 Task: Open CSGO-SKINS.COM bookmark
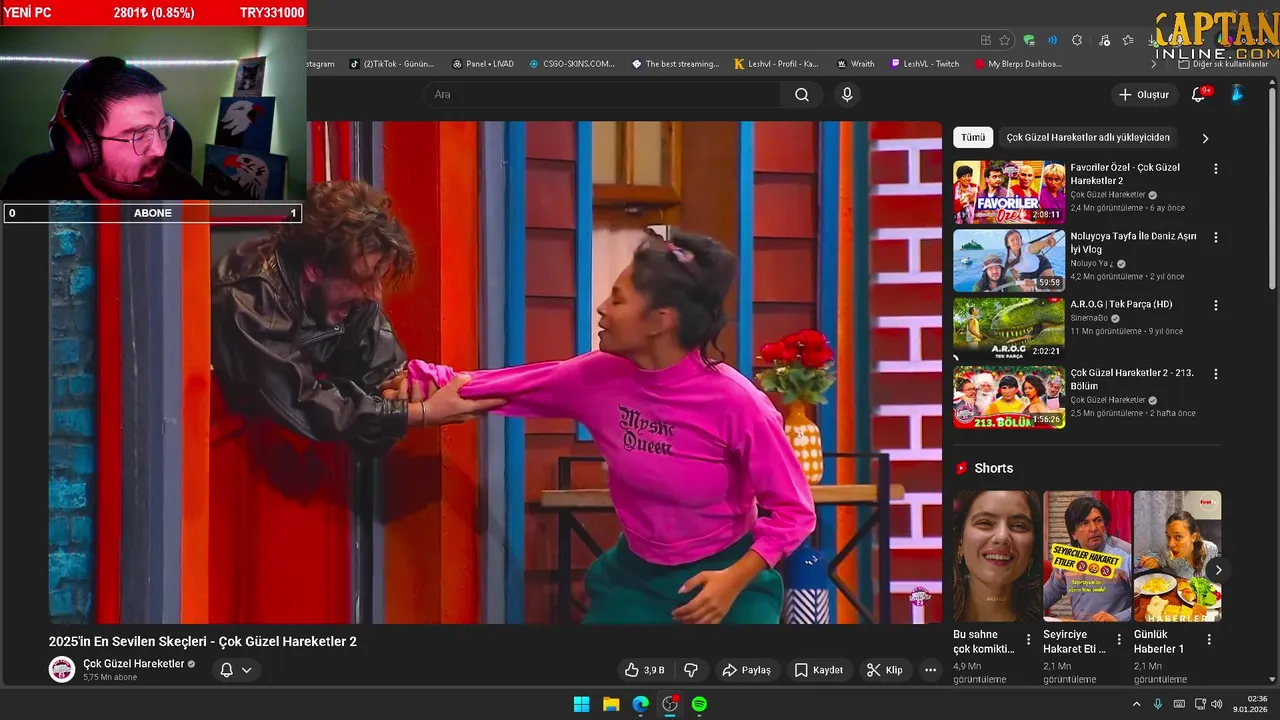[x=572, y=64]
